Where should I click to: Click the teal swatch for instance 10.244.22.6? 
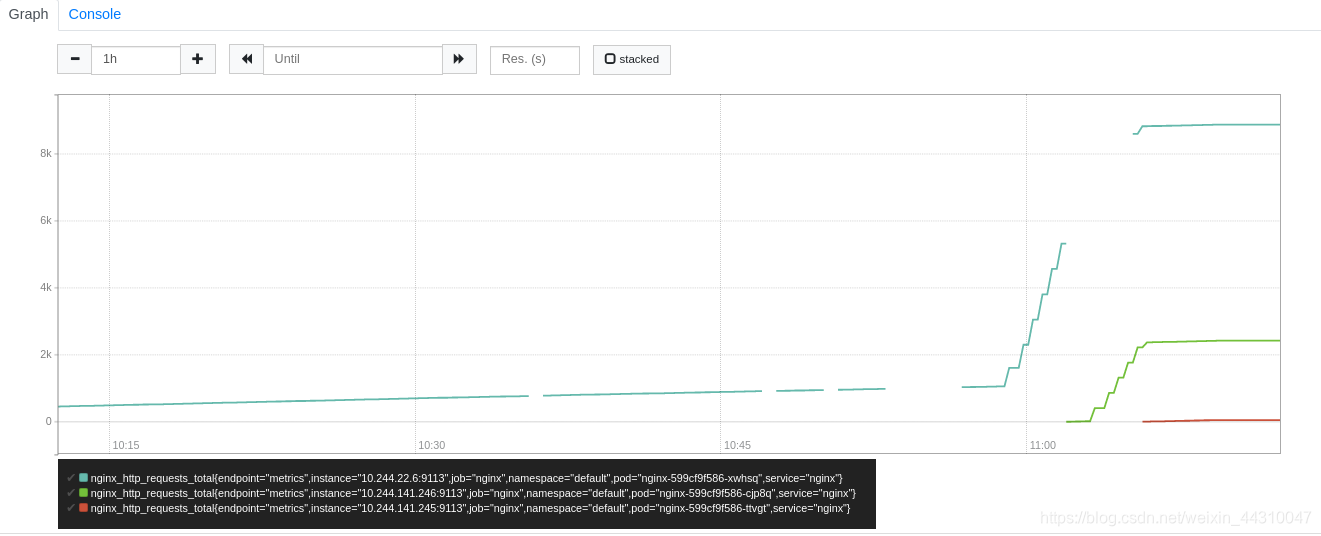84,478
